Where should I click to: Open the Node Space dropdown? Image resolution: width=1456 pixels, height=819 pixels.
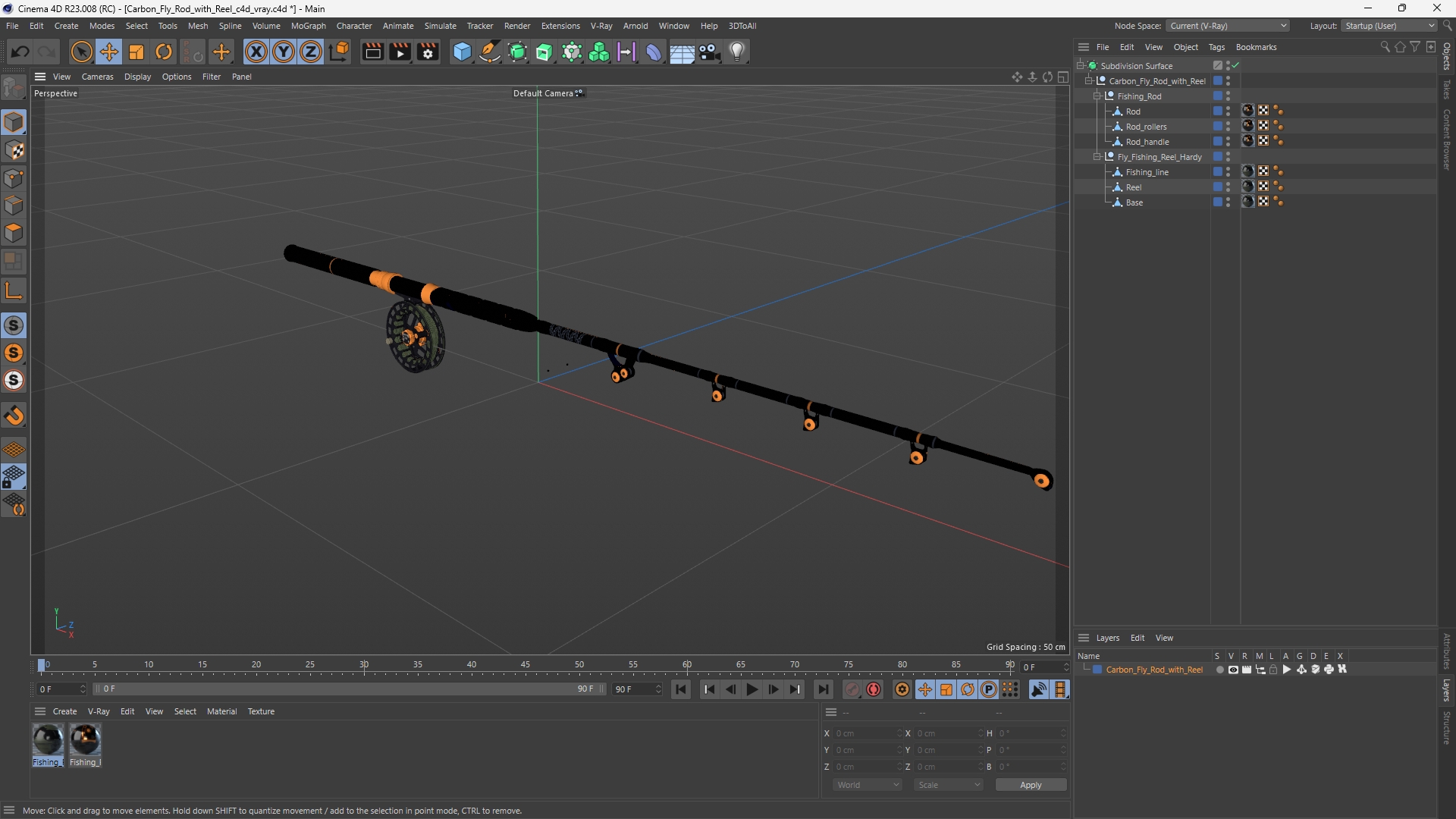pos(1227,26)
